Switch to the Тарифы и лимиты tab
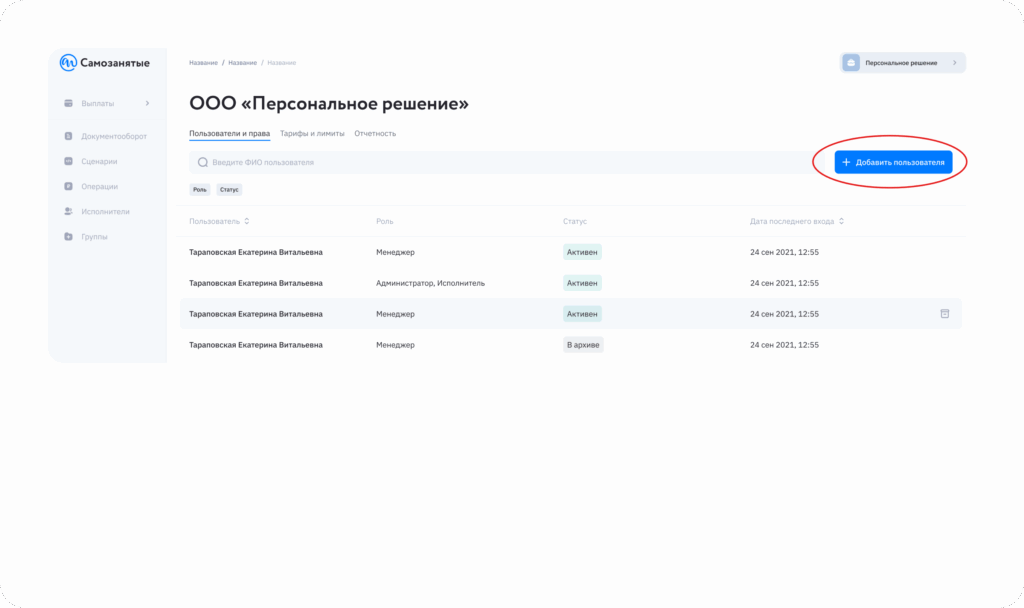Image resolution: width=1024 pixels, height=608 pixels. point(312,133)
